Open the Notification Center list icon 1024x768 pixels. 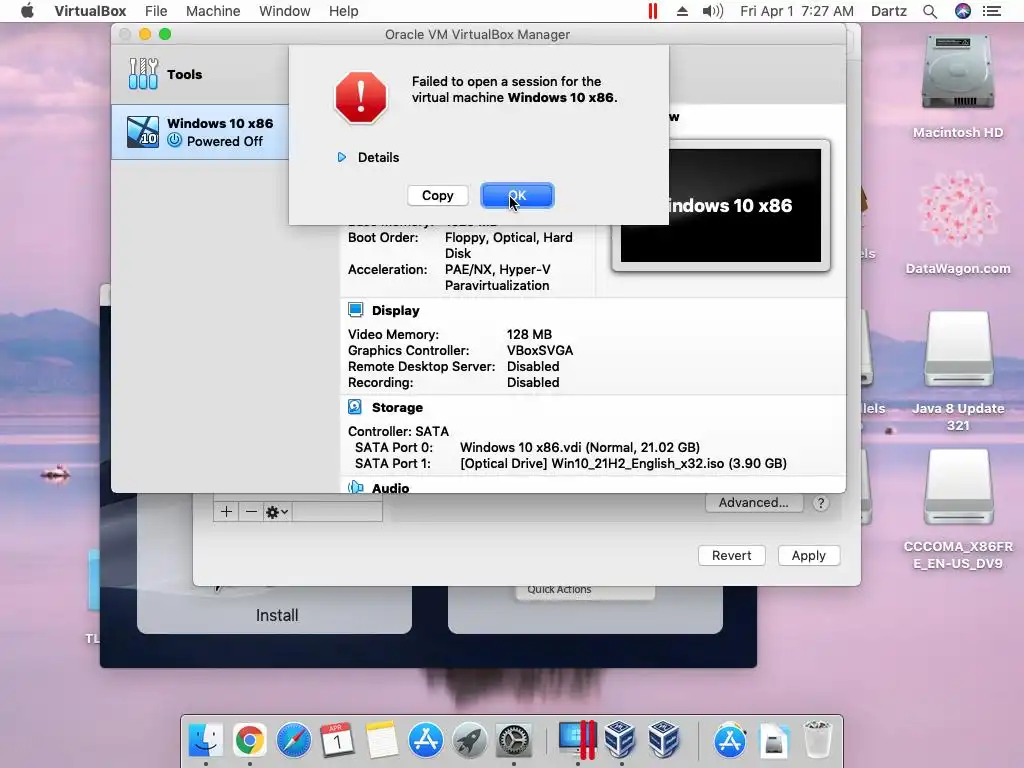coord(992,11)
